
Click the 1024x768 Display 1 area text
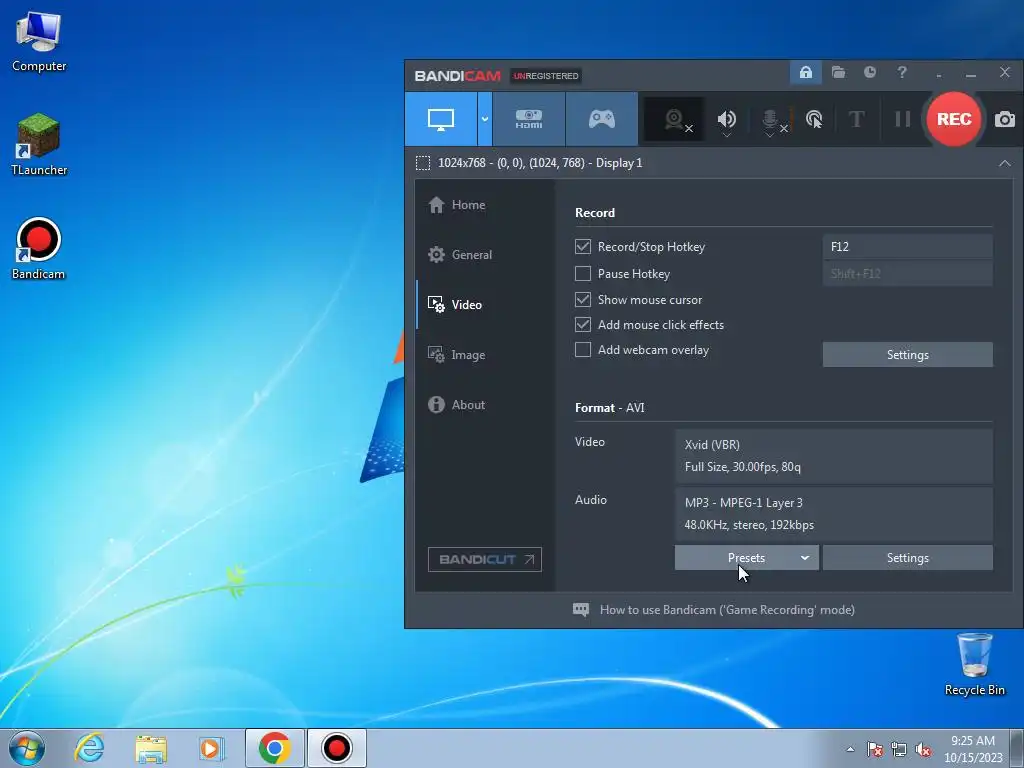point(540,163)
